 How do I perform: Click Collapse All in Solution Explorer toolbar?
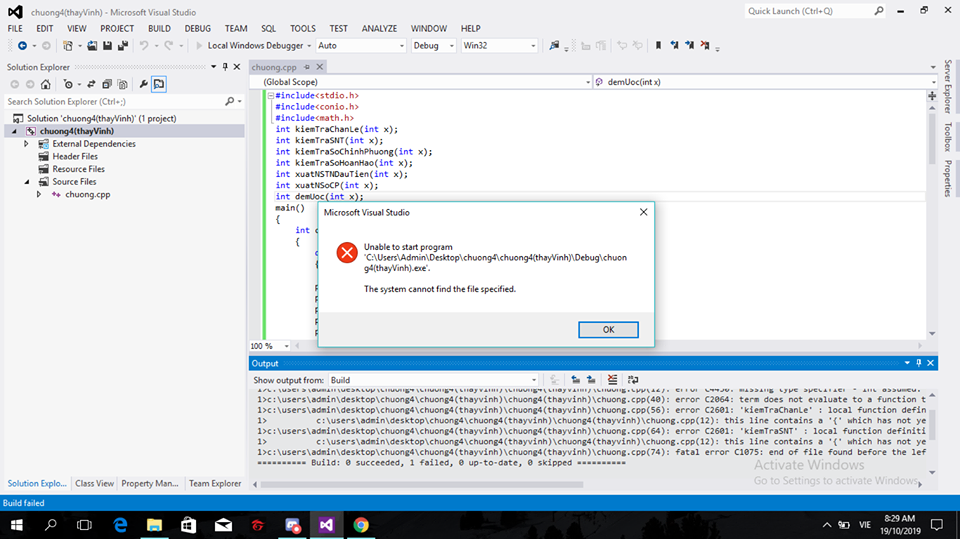pos(107,85)
